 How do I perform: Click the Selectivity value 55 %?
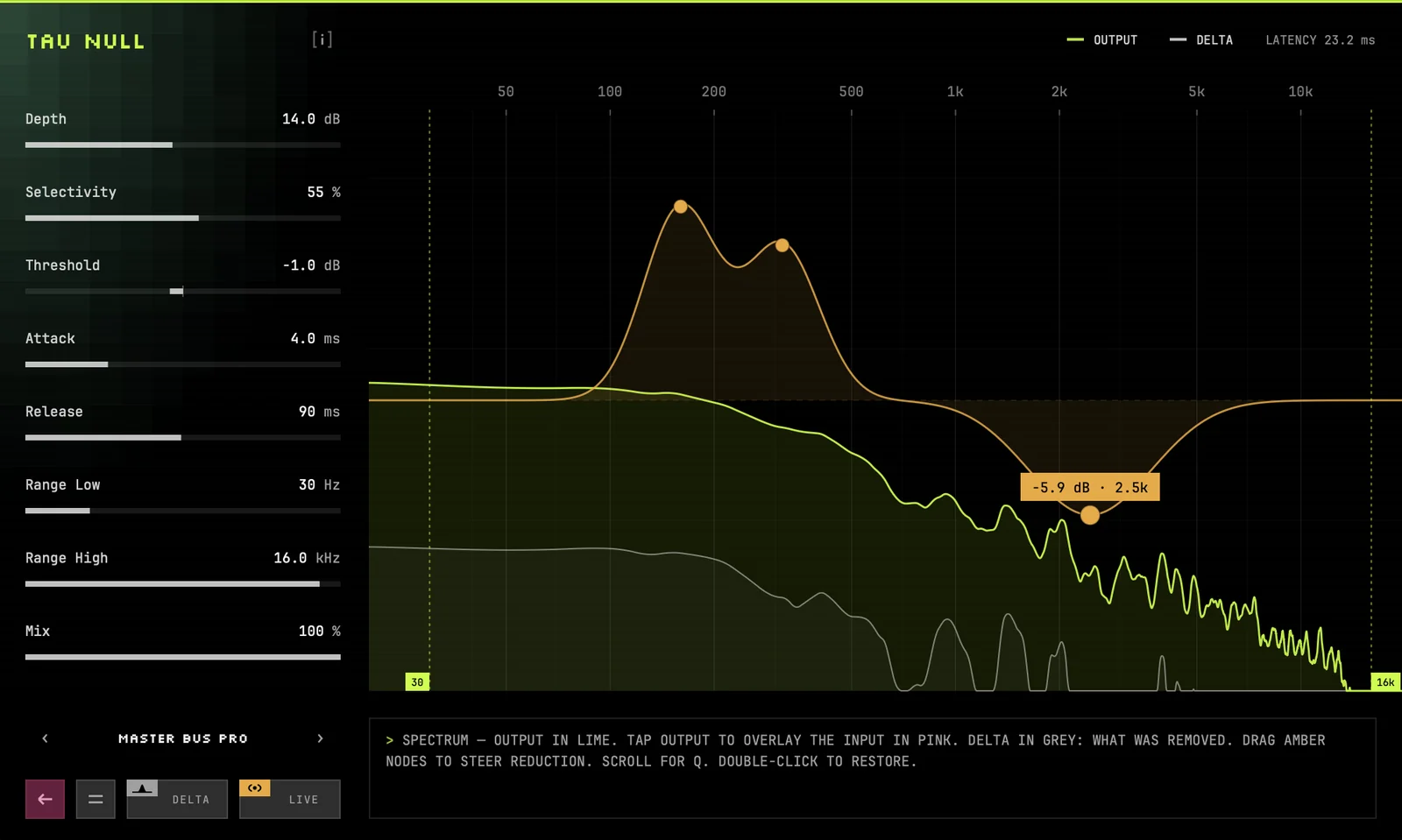(323, 192)
